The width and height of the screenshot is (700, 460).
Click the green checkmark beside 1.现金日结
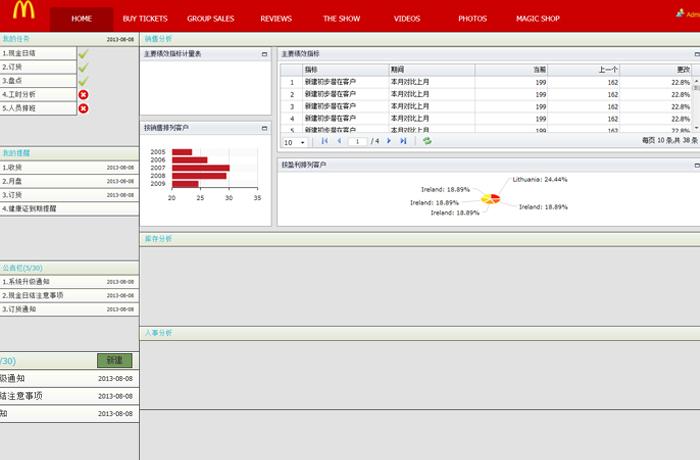pyautogui.click(x=83, y=53)
